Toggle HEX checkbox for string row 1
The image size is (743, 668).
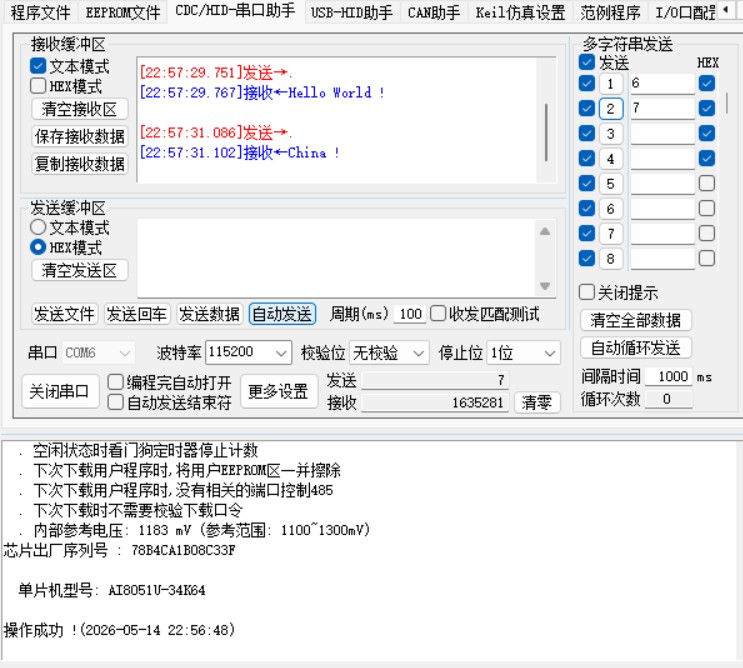[707, 83]
